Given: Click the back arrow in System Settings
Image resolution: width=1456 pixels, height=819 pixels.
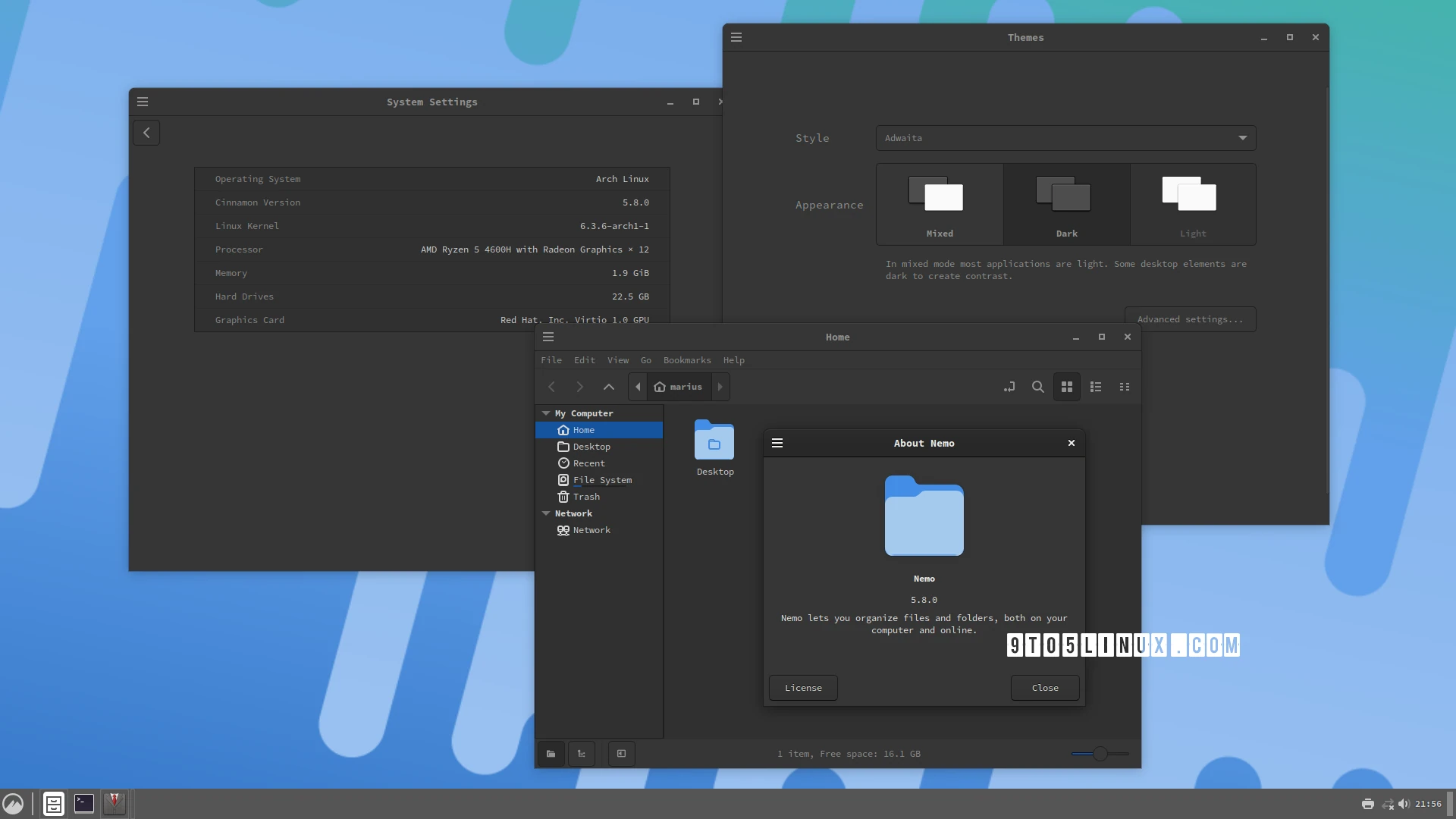Looking at the screenshot, I should (x=146, y=132).
